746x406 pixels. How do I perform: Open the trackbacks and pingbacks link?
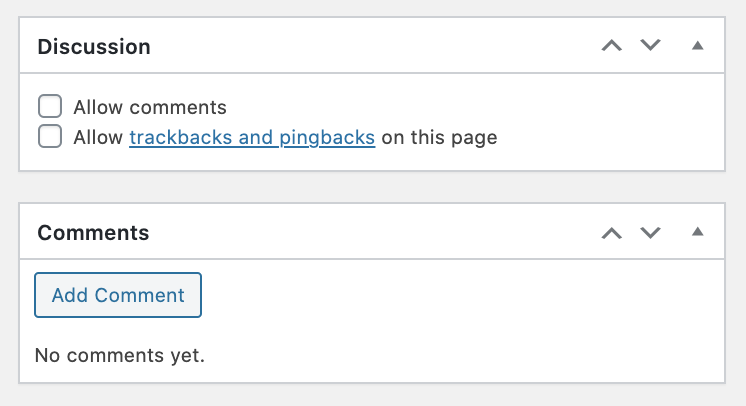click(x=252, y=138)
